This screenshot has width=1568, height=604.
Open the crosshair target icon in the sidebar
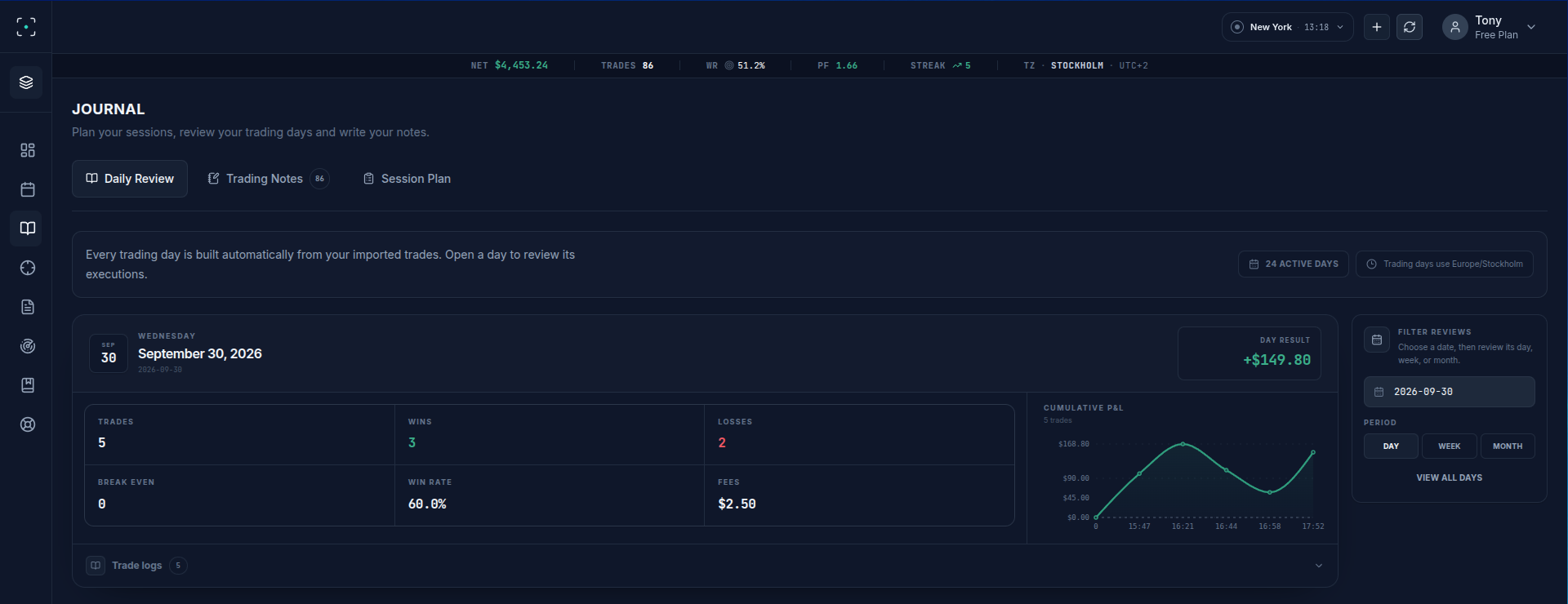(x=28, y=268)
